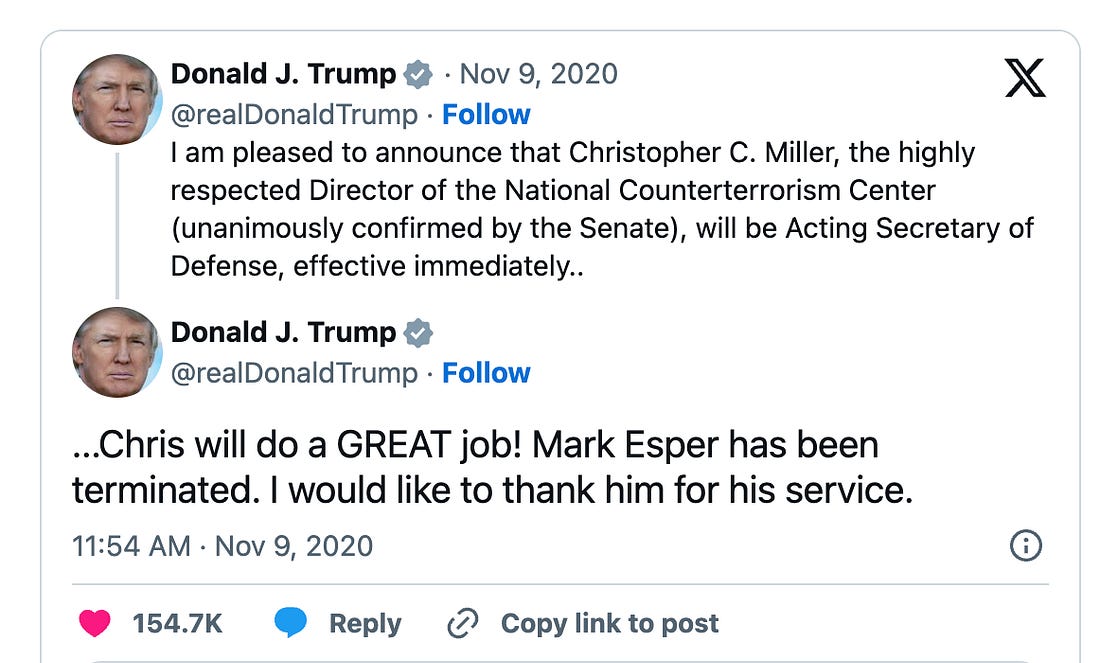The image size is (1100, 663).
Task: Click the chain link copy icon
Action: 463,623
